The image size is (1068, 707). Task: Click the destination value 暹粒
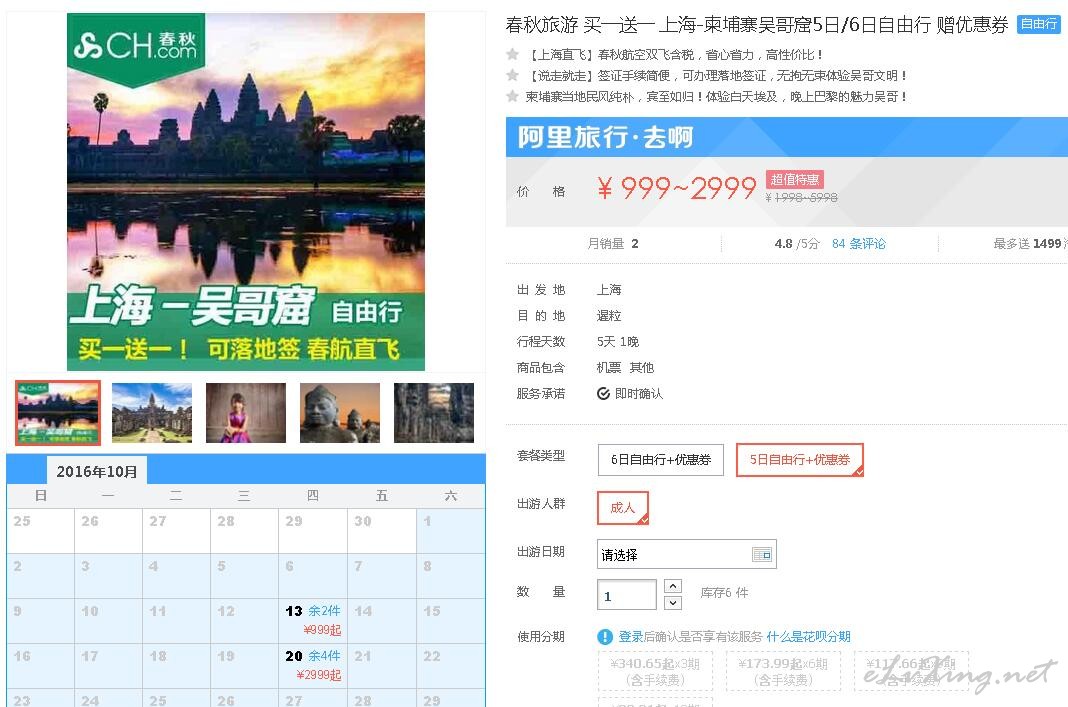pyautogui.click(x=609, y=315)
